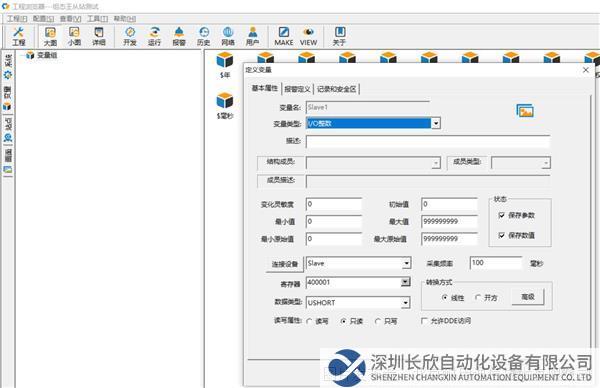Click the 最大值 field with 999999999

tap(450, 222)
